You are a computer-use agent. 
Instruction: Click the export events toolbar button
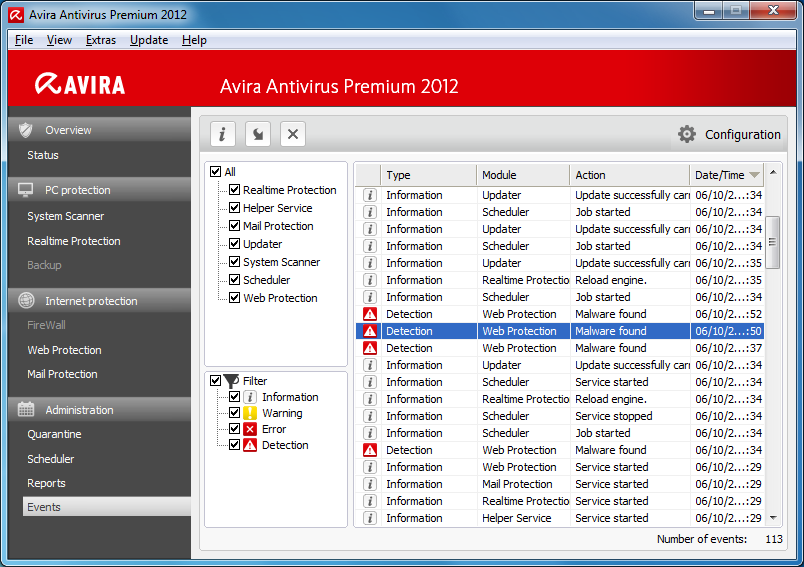click(x=257, y=134)
